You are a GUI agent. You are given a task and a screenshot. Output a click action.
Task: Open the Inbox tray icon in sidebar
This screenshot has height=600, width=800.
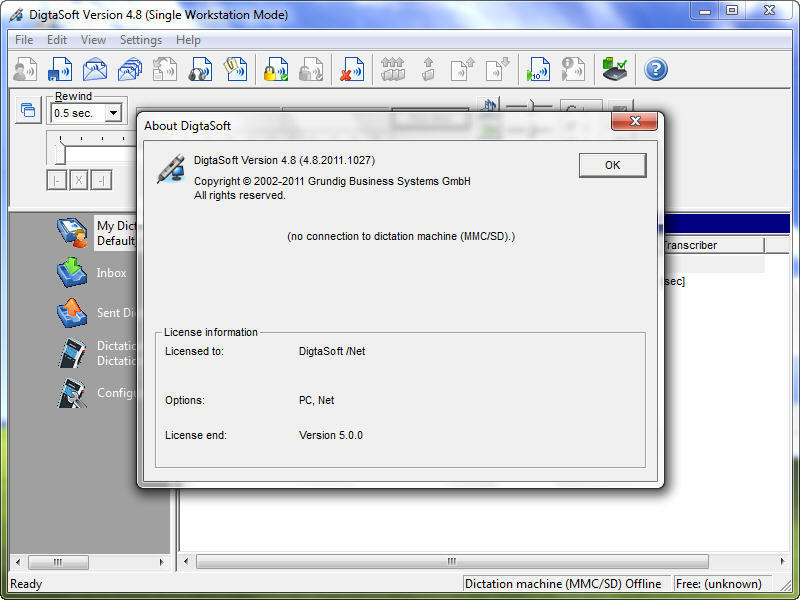(72, 272)
